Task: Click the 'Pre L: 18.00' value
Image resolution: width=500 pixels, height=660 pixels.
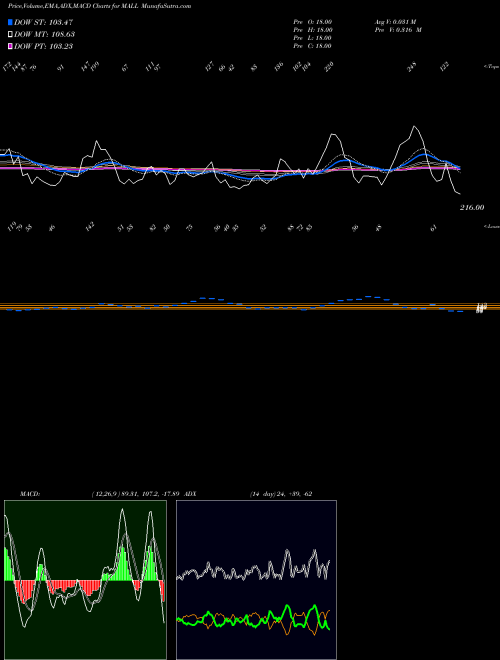Action: point(313,38)
